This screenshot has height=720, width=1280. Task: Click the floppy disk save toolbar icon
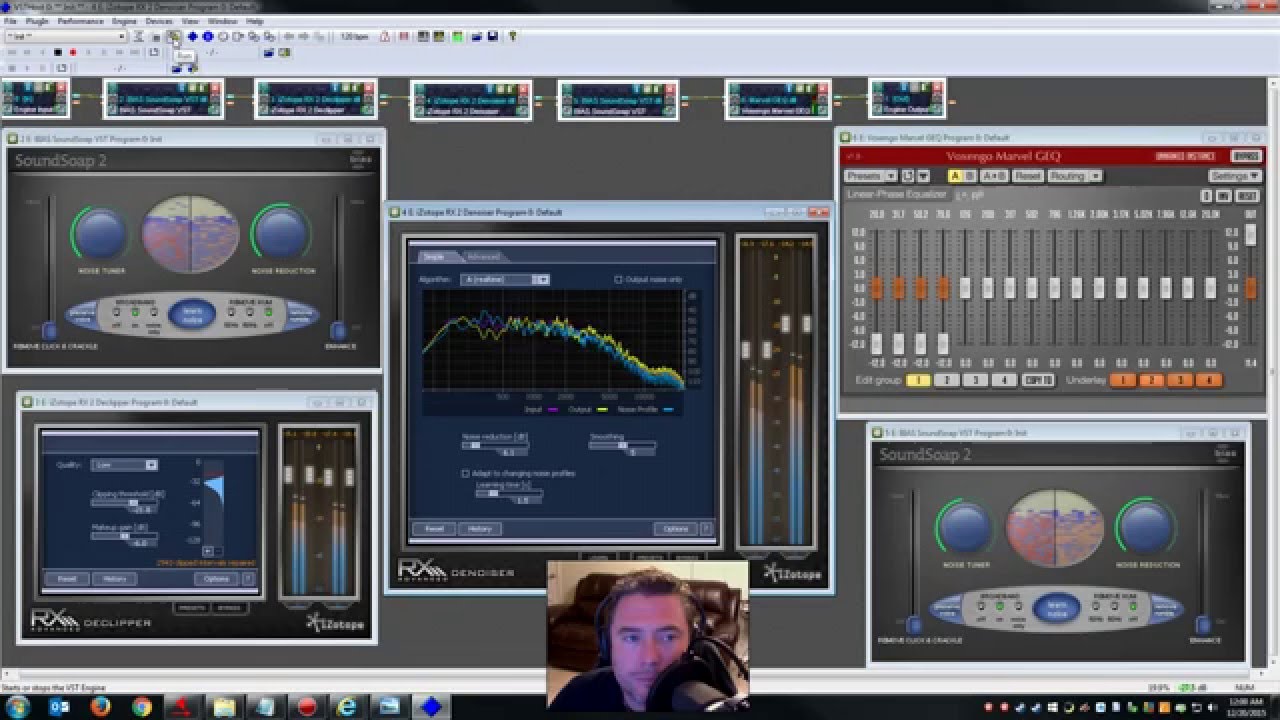[492, 37]
